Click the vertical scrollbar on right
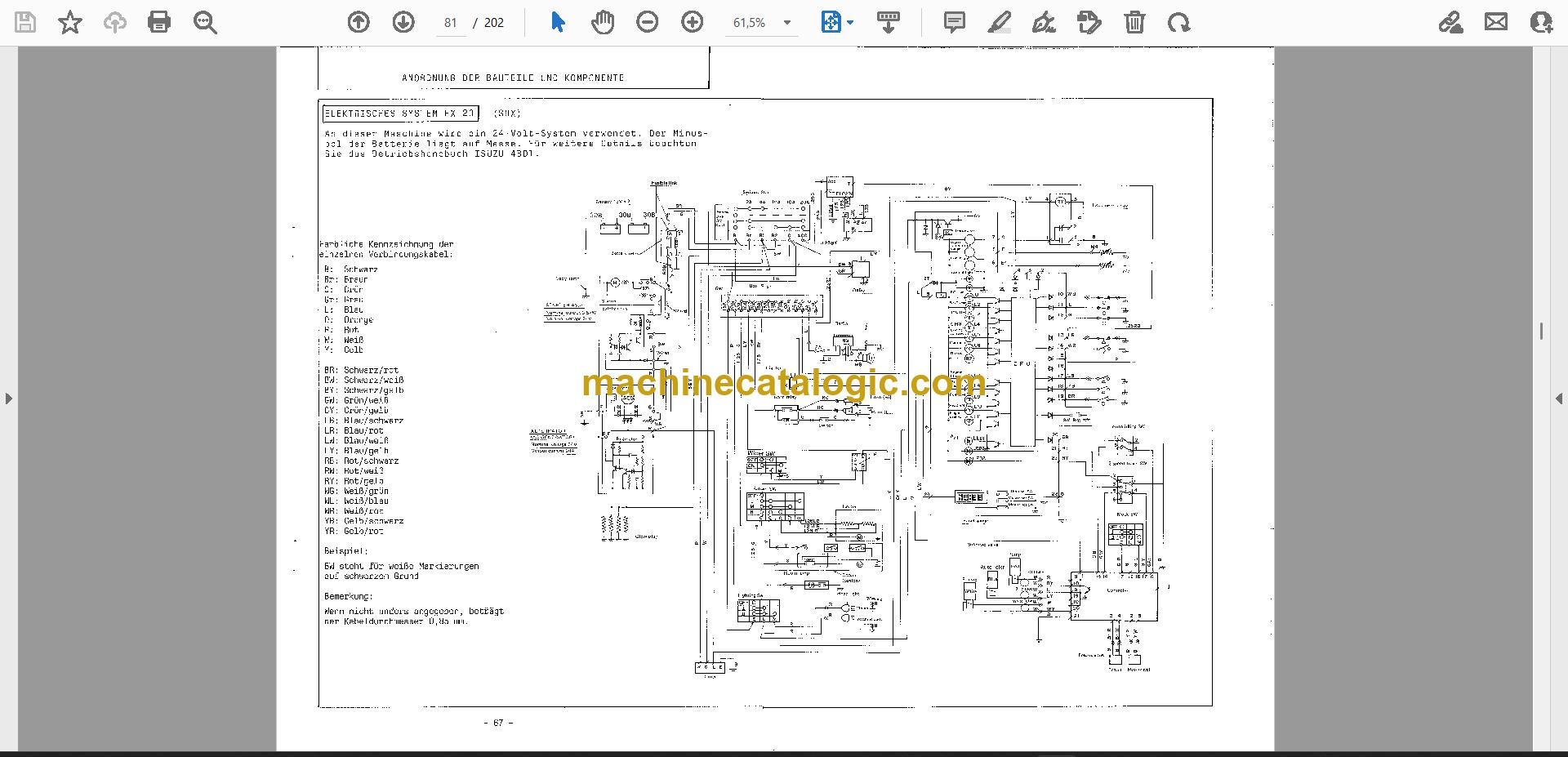This screenshot has height=757, width=1568. [x=1541, y=331]
